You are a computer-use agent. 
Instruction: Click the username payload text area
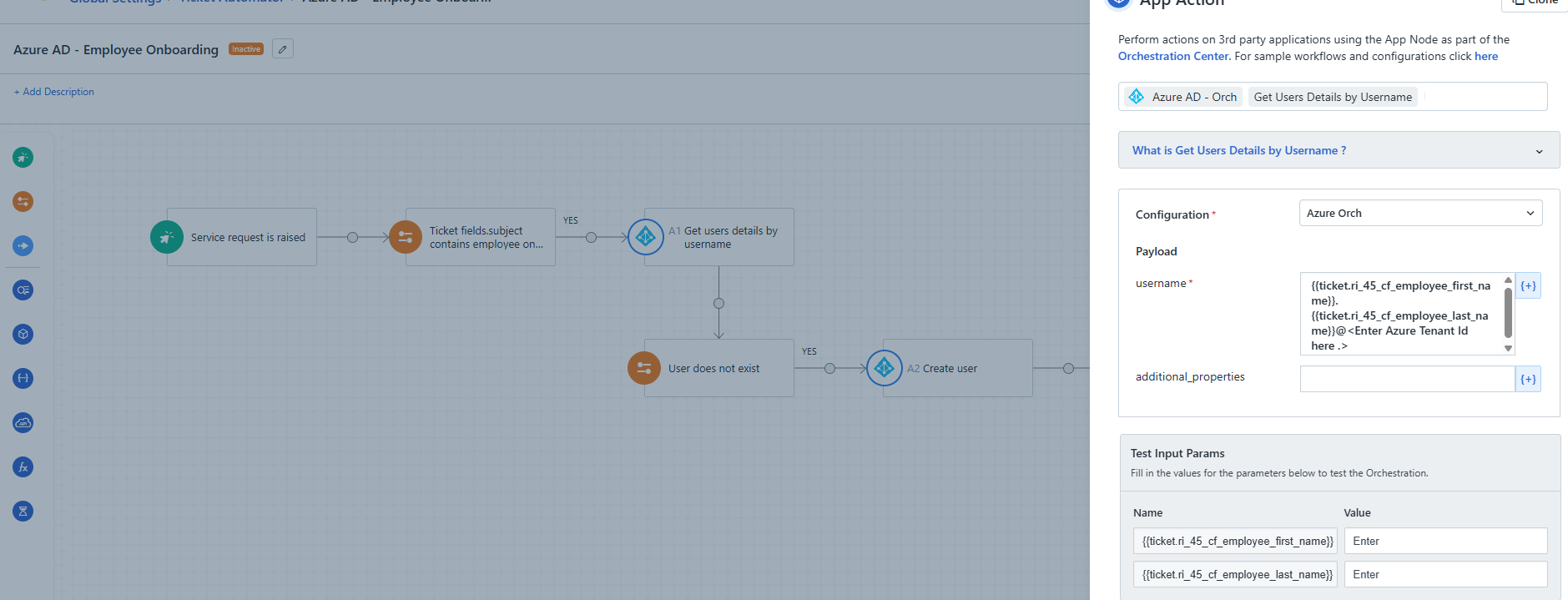(x=1401, y=314)
